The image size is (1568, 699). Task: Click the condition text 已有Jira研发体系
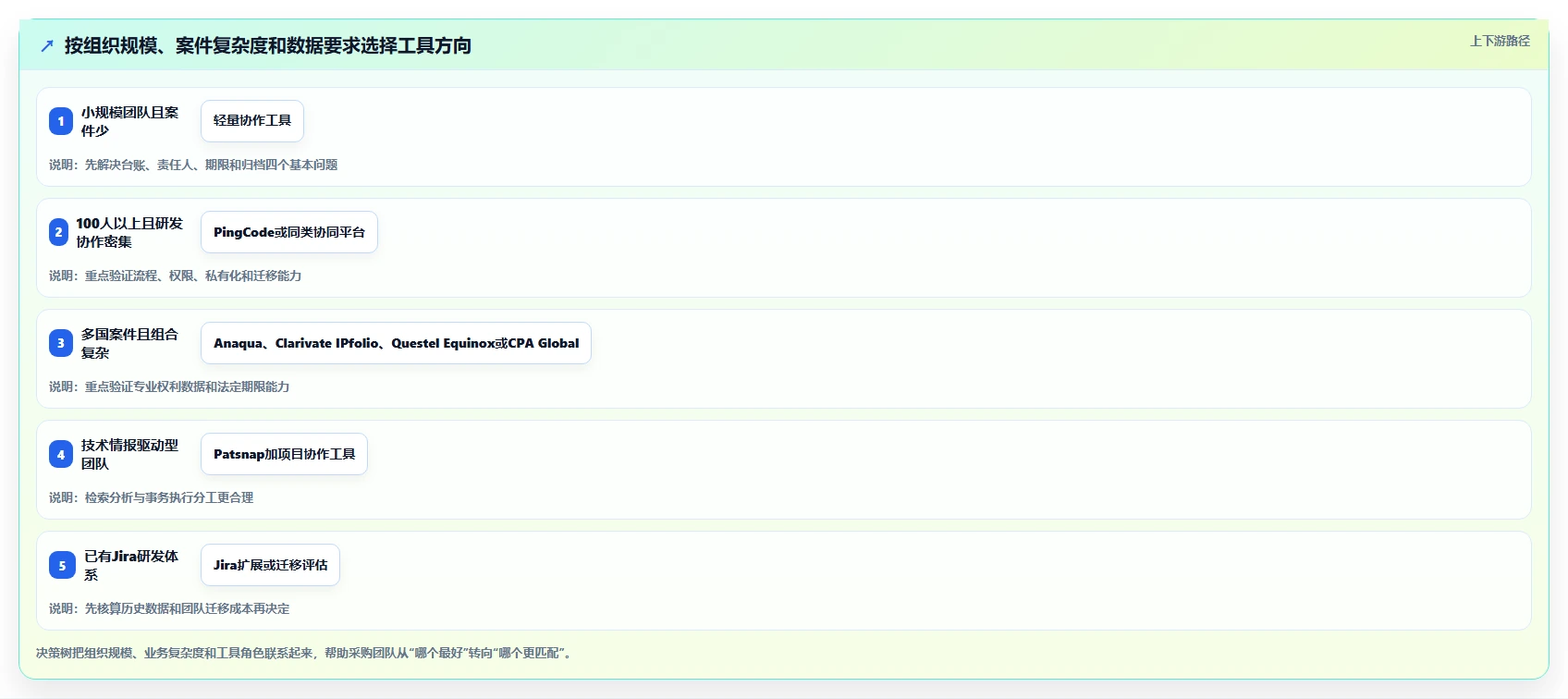pyautogui.click(x=131, y=565)
